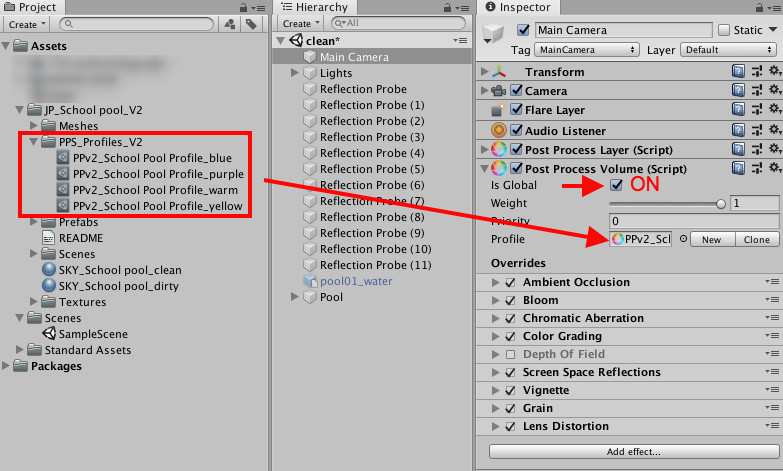The width and height of the screenshot is (783, 471).
Task: Disable Lens Distortion override
Action: (x=510, y=426)
